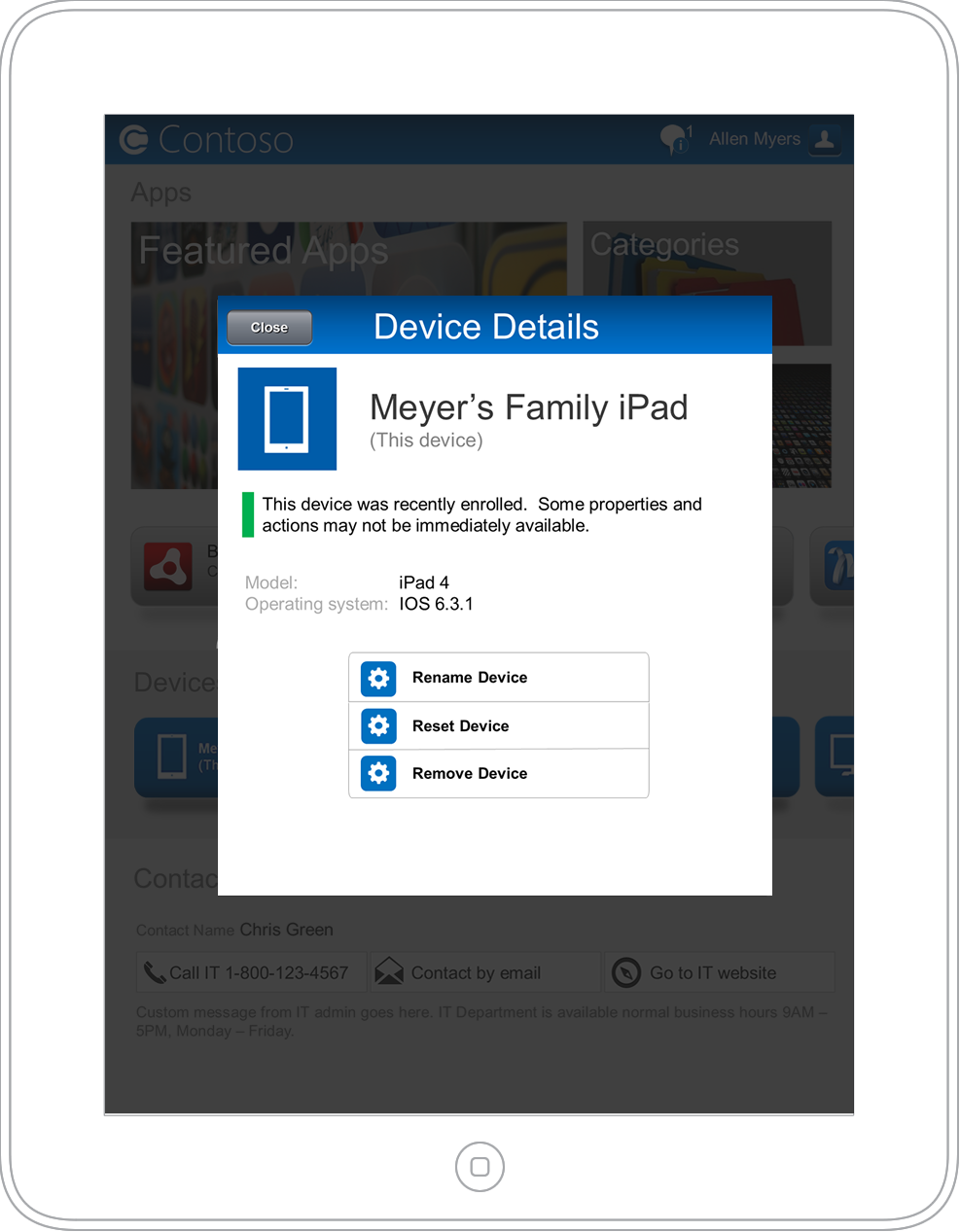This screenshot has width=960, height=1232.
Task: Click Contact by email button
Action: (x=485, y=972)
